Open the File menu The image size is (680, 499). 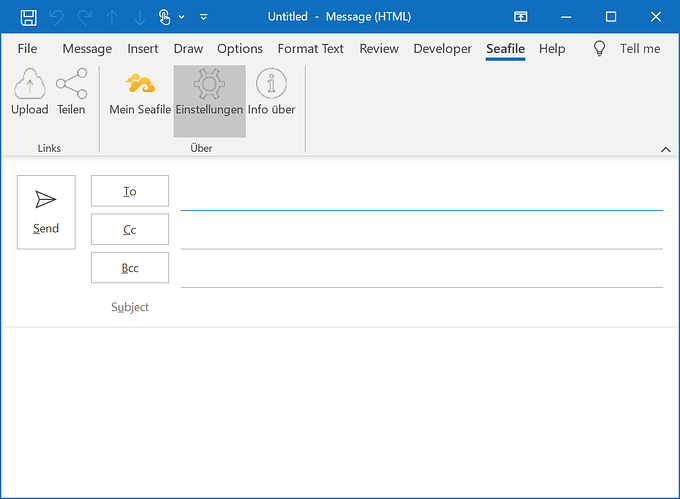click(27, 49)
